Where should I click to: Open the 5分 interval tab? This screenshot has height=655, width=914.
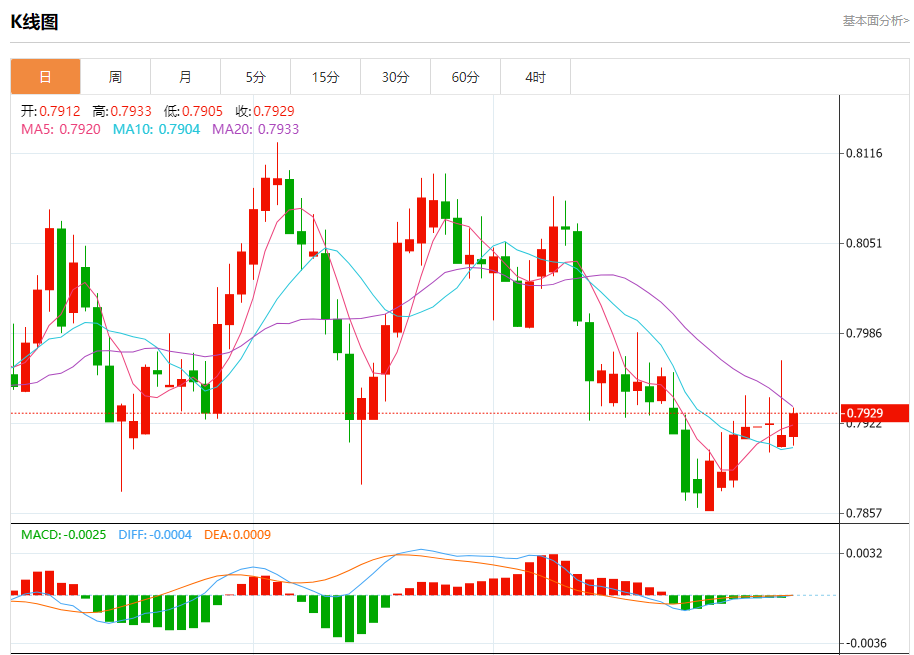[255, 76]
